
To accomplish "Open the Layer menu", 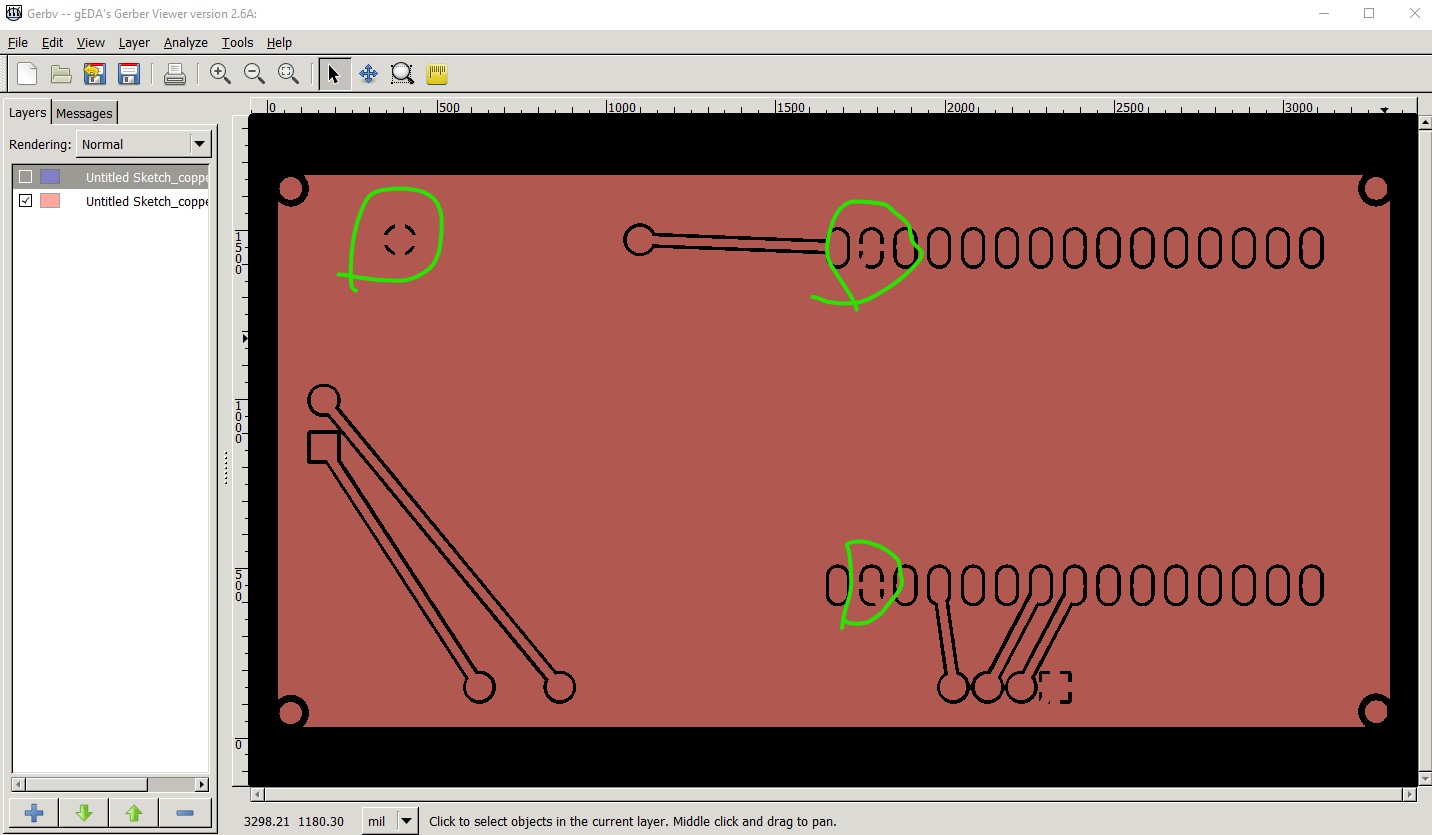I will point(134,43).
